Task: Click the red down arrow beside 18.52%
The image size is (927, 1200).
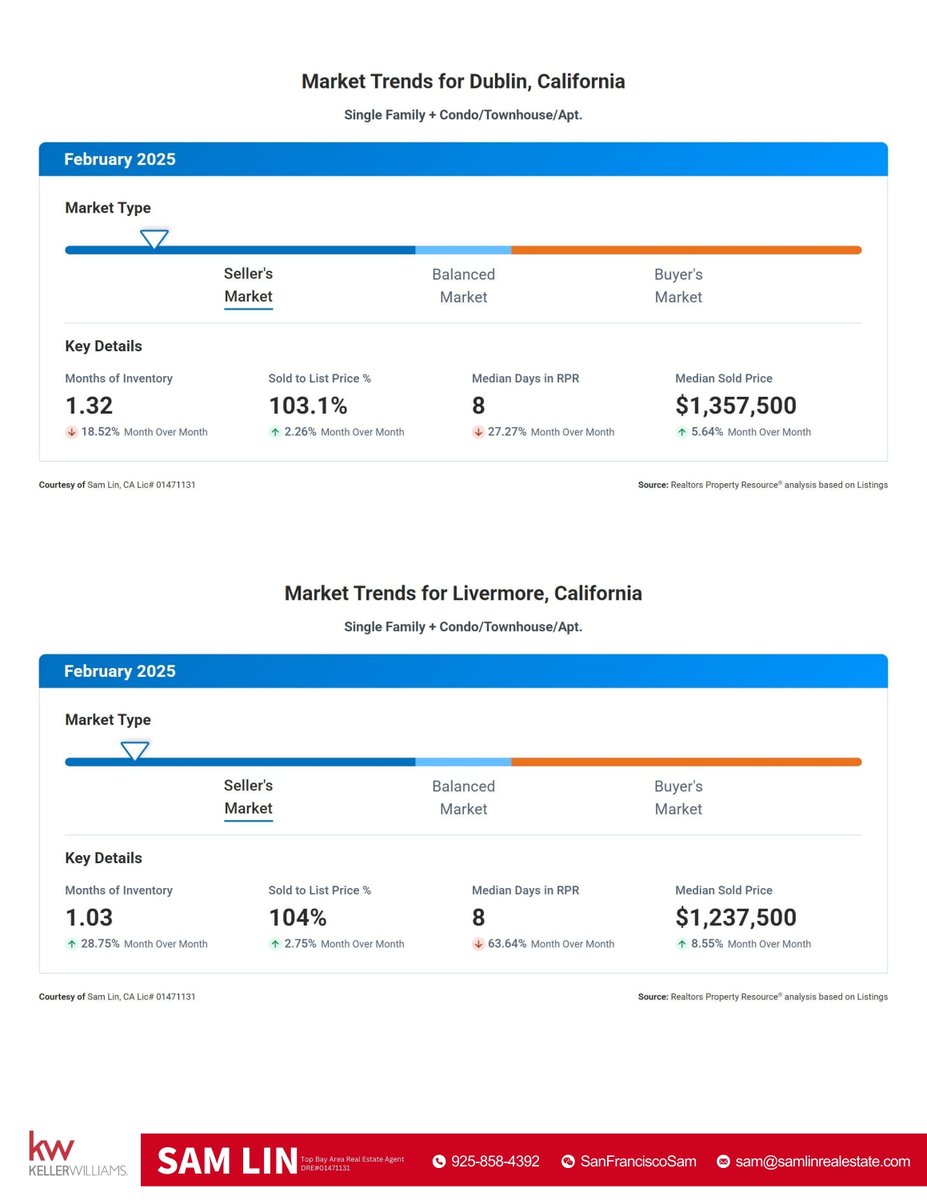Action: point(70,432)
